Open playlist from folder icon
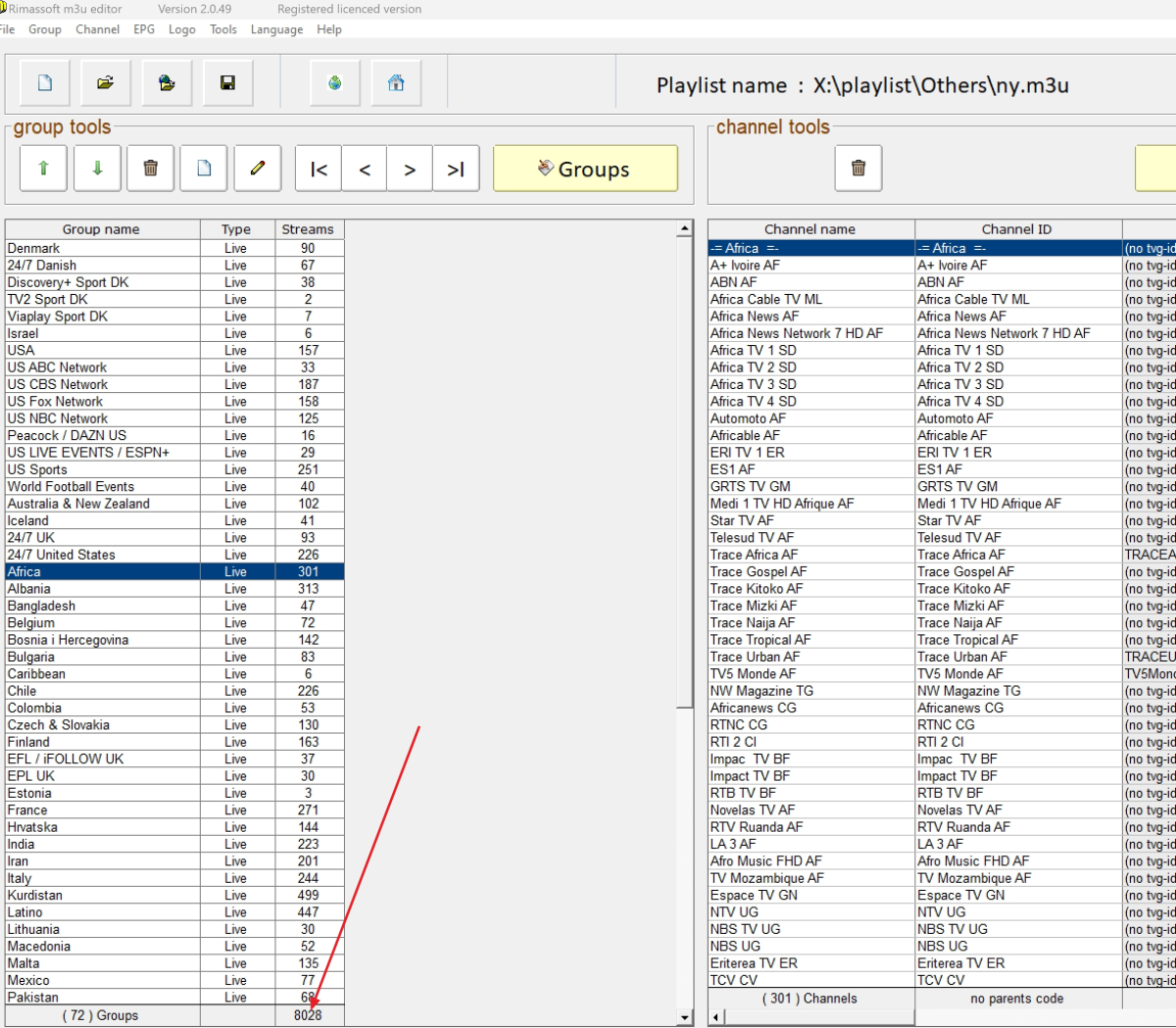Screen dimensions: 1176x1028 [x=106, y=83]
